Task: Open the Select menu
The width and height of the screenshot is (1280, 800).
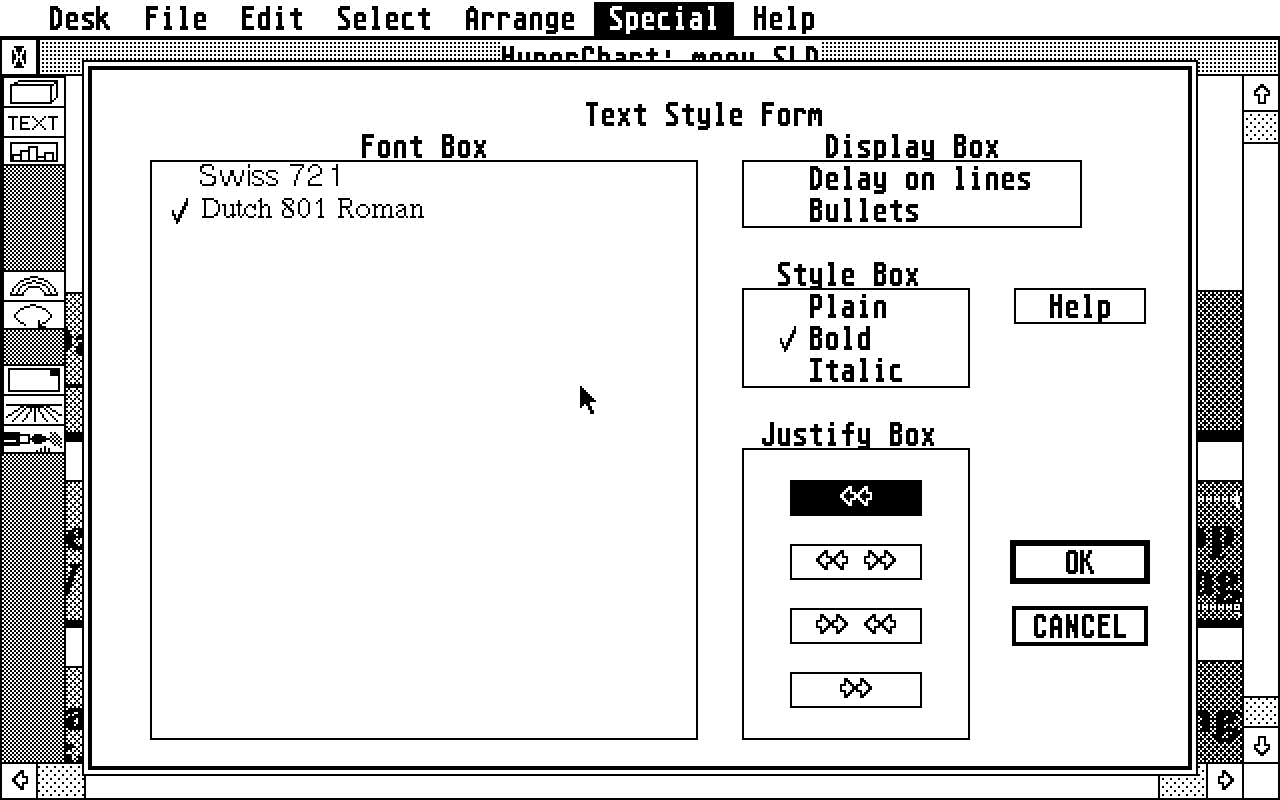Action: [384, 18]
